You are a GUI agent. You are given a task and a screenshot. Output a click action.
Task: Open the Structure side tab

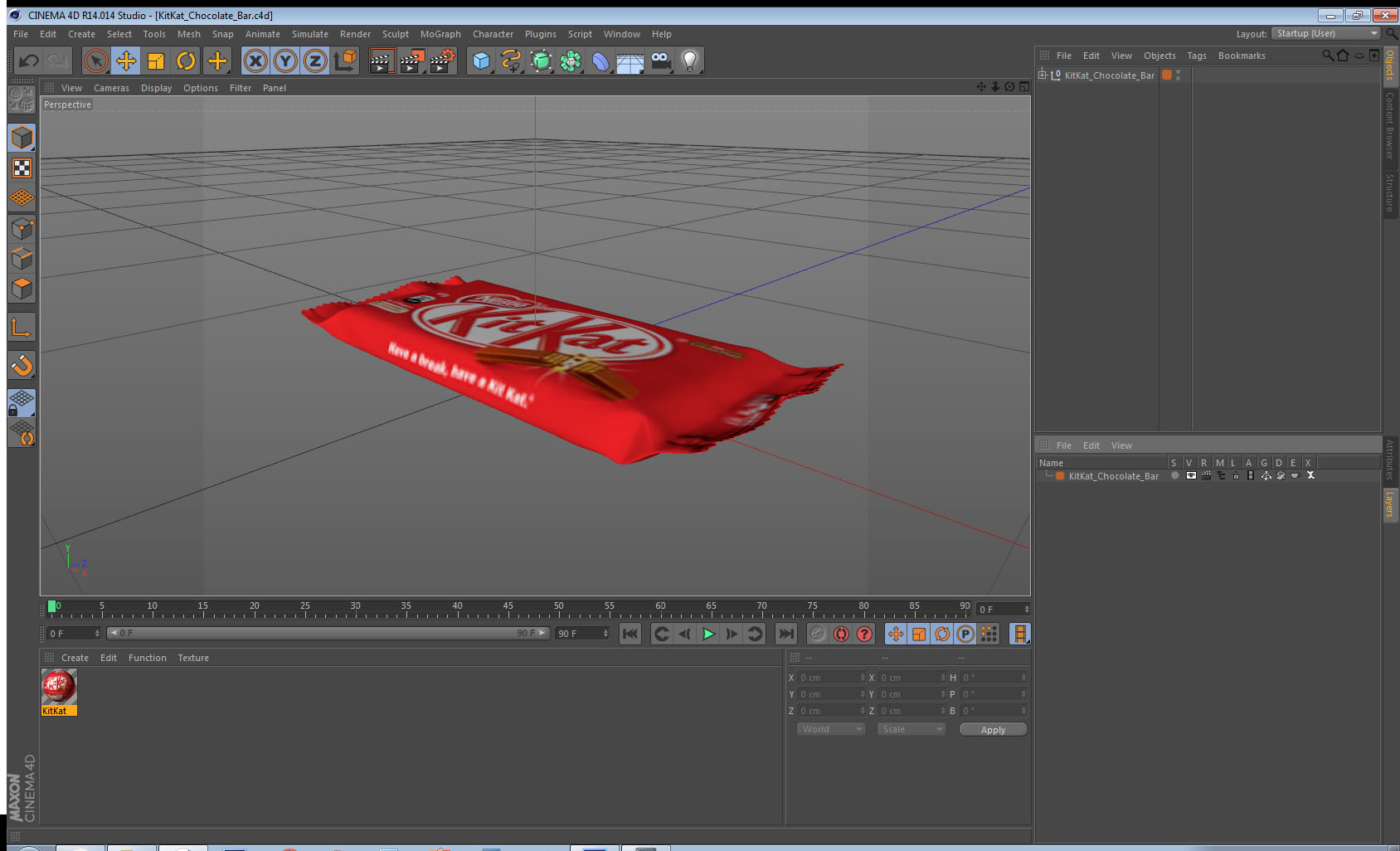1390,192
